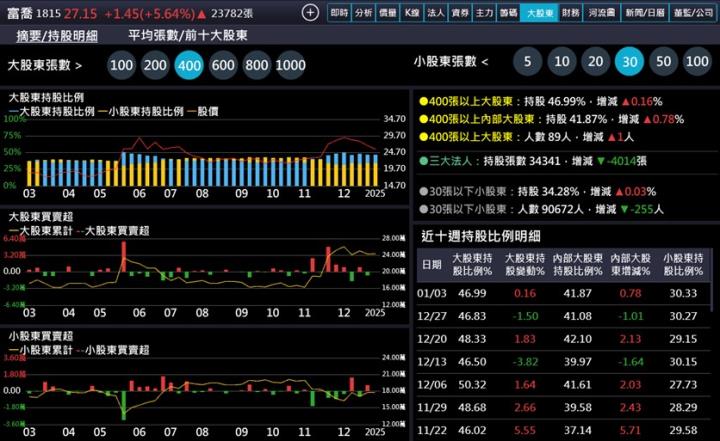Select 摘要/持股明細 sub-tab
Screen dimensions: 720x441
coord(57,35)
